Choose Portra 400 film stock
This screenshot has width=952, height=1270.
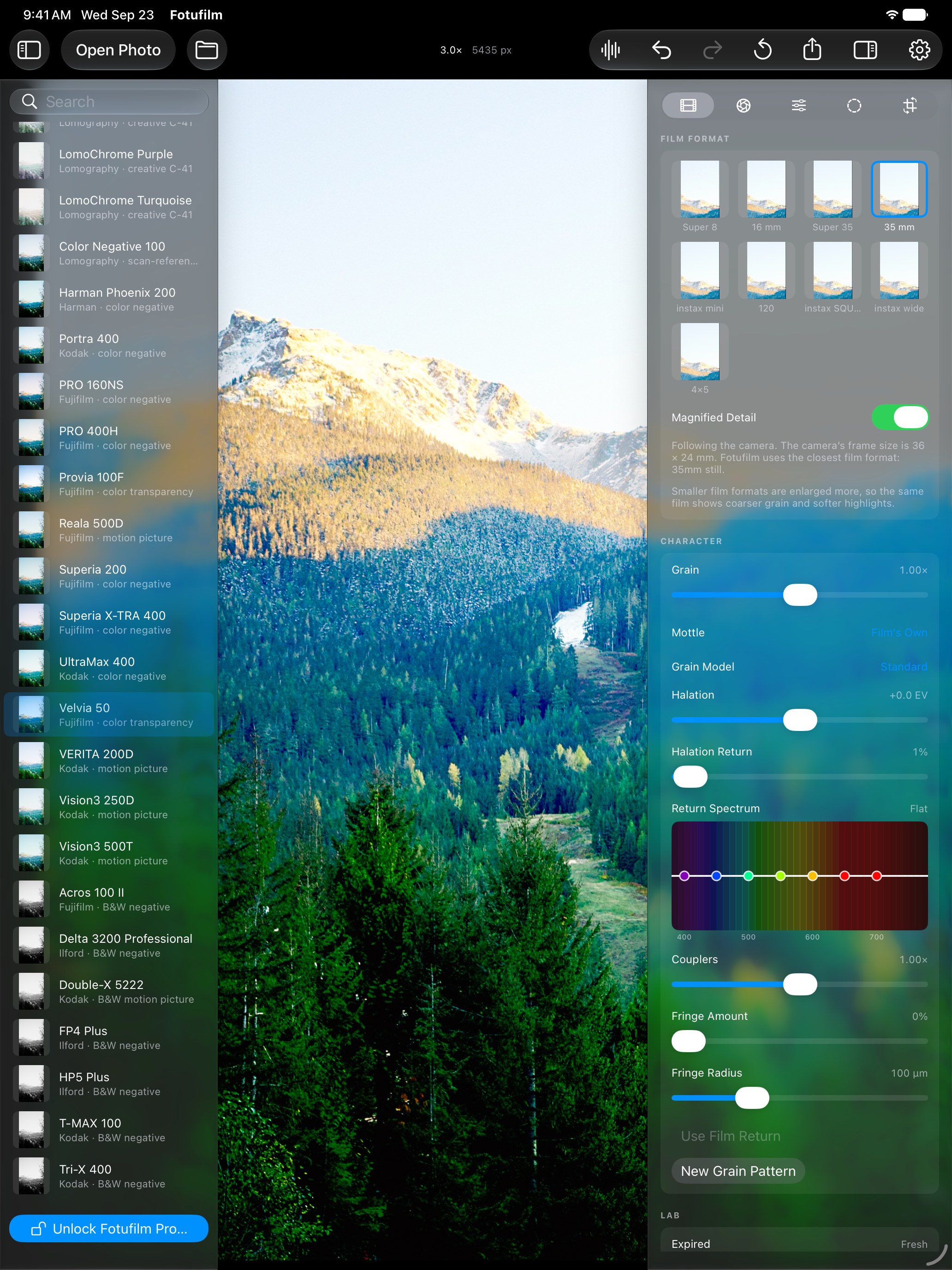[x=108, y=345]
